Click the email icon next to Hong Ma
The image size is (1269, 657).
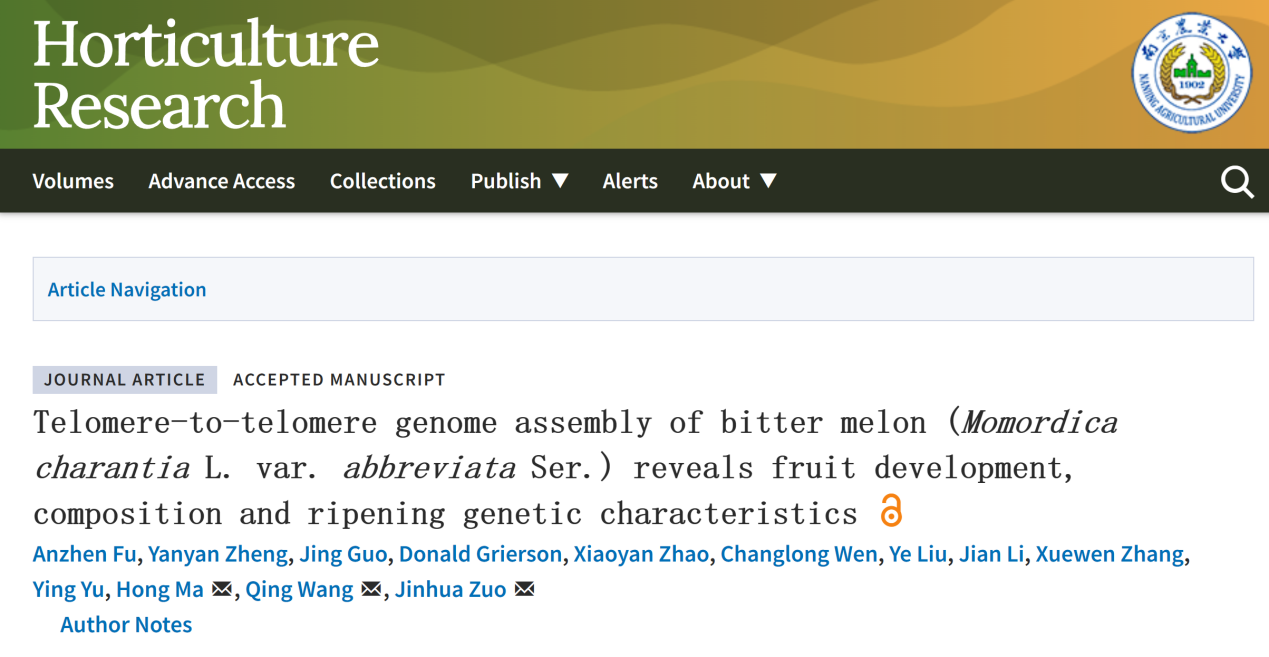click(222, 590)
